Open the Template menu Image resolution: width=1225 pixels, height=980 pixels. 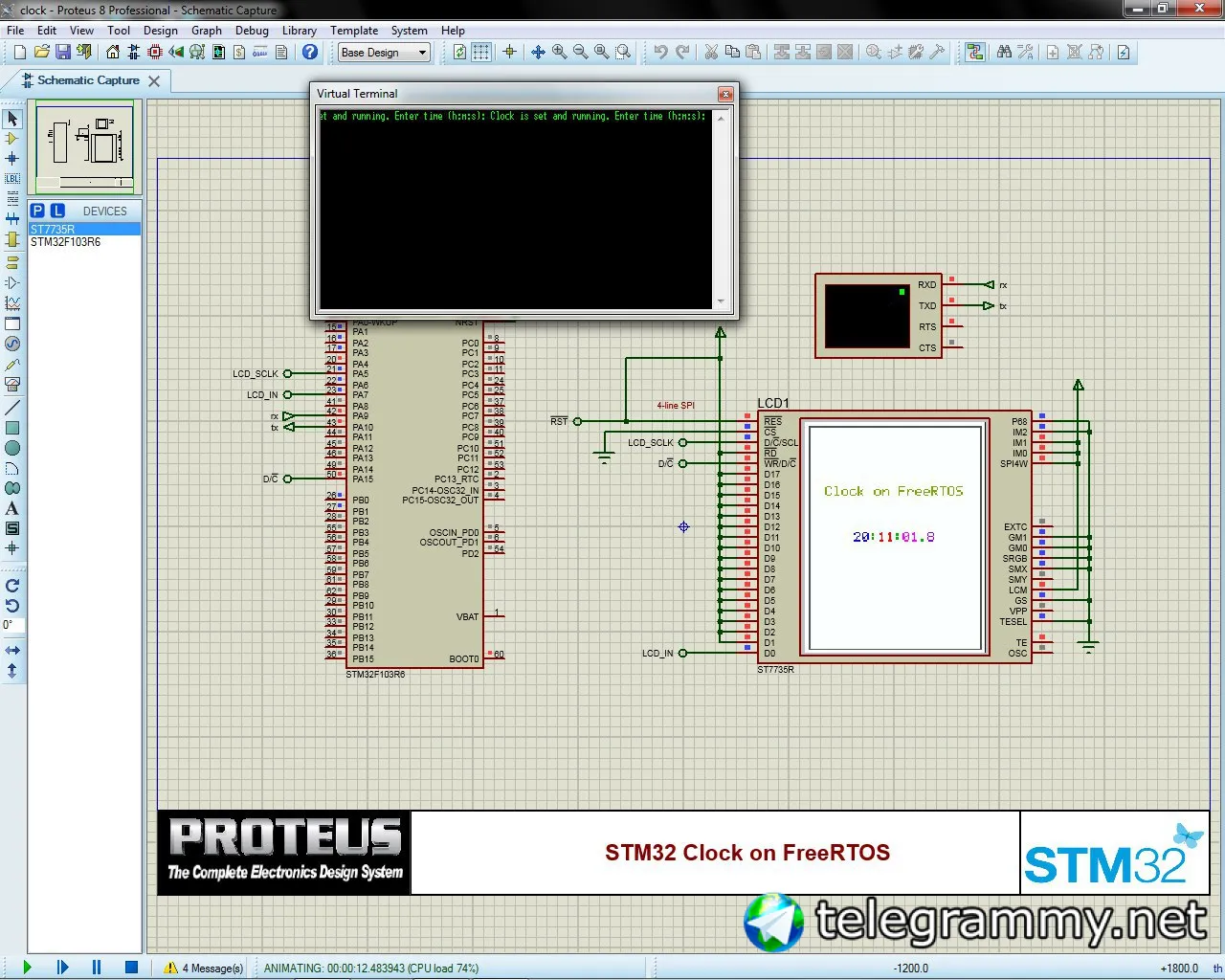[354, 30]
